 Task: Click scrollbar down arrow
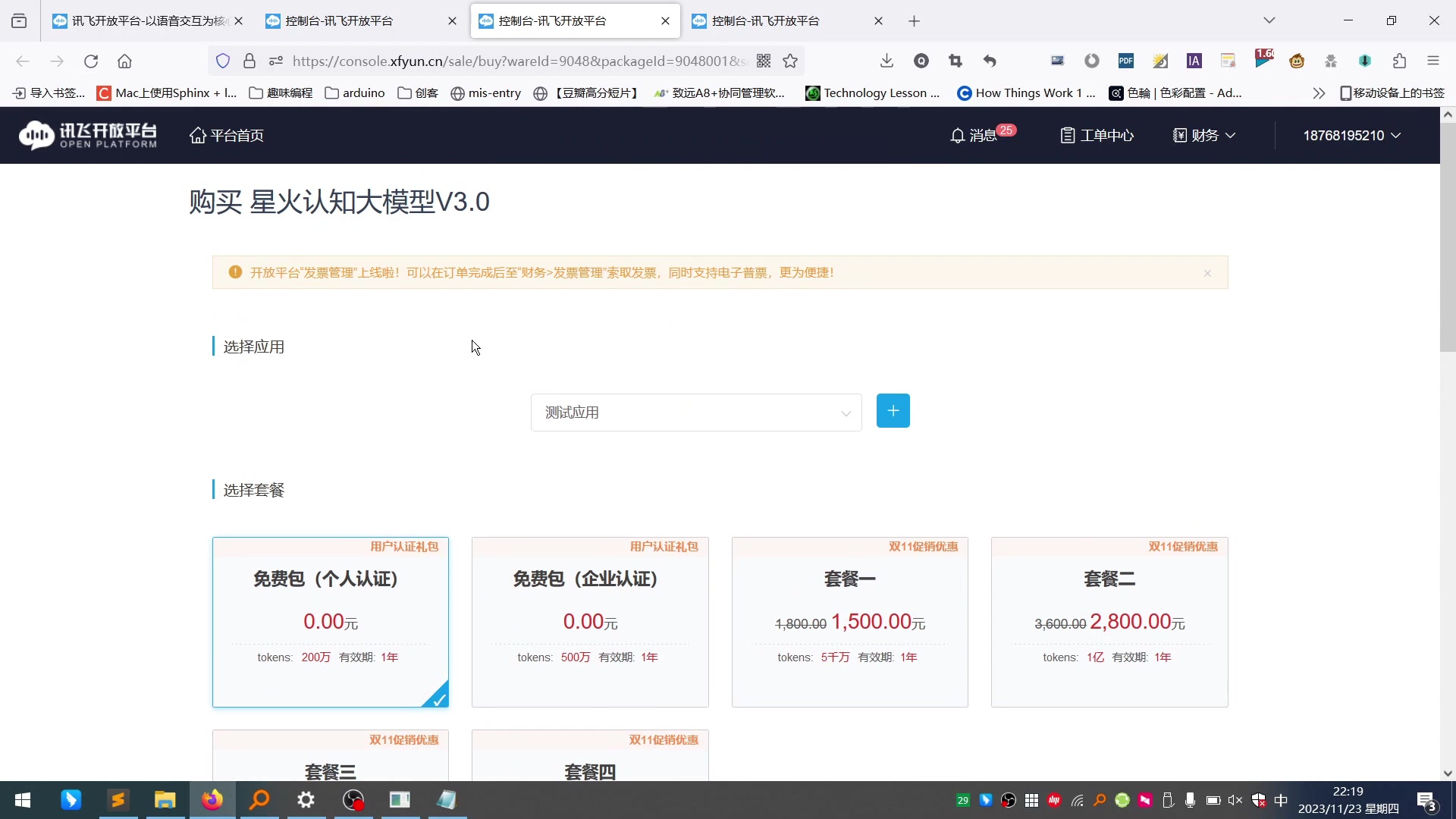pyautogui.click(x=1448, y=773)
